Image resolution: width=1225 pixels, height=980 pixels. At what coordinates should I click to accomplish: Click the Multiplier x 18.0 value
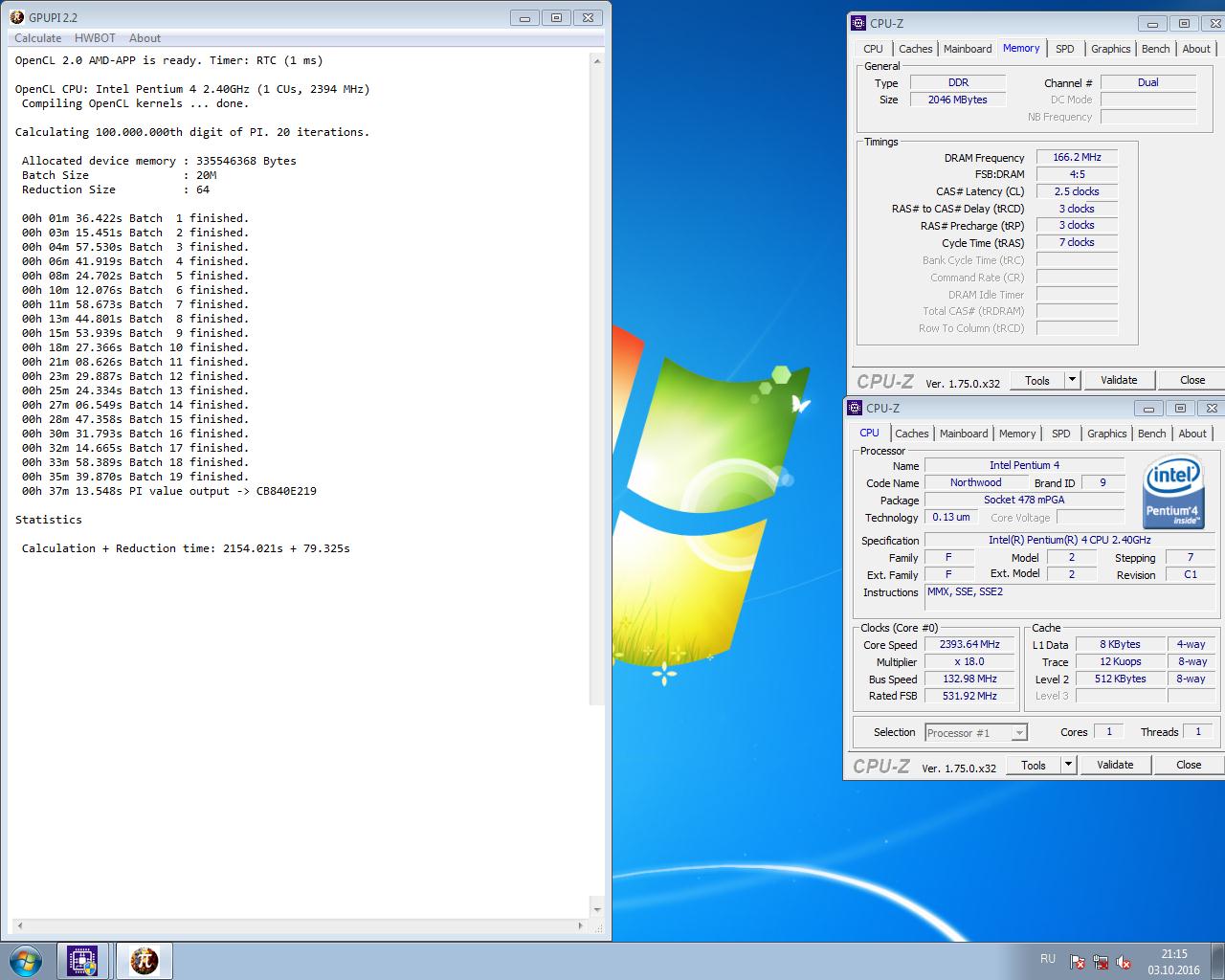(969, 661)
